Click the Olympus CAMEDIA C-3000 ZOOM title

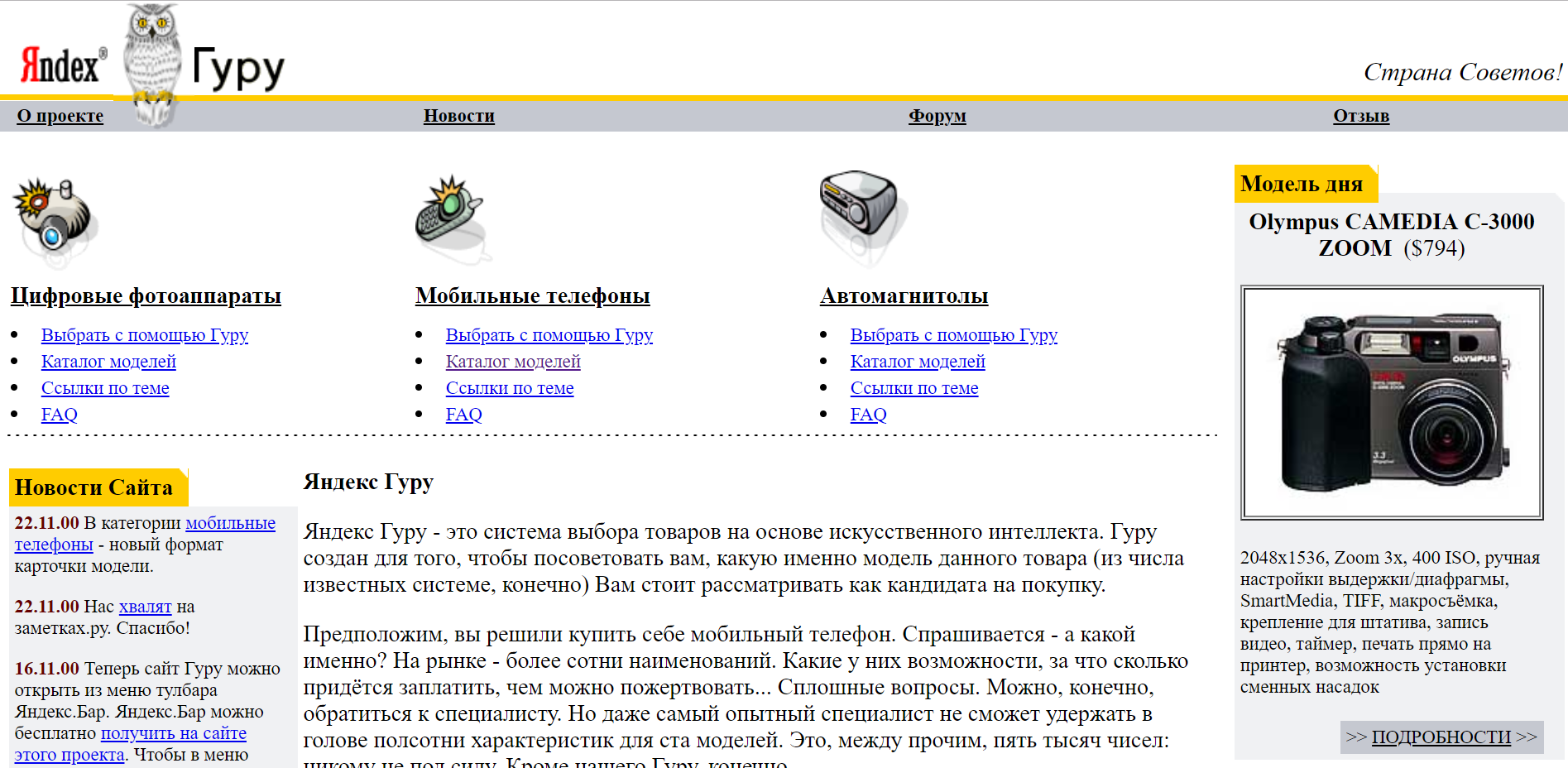coord(1392,235)
